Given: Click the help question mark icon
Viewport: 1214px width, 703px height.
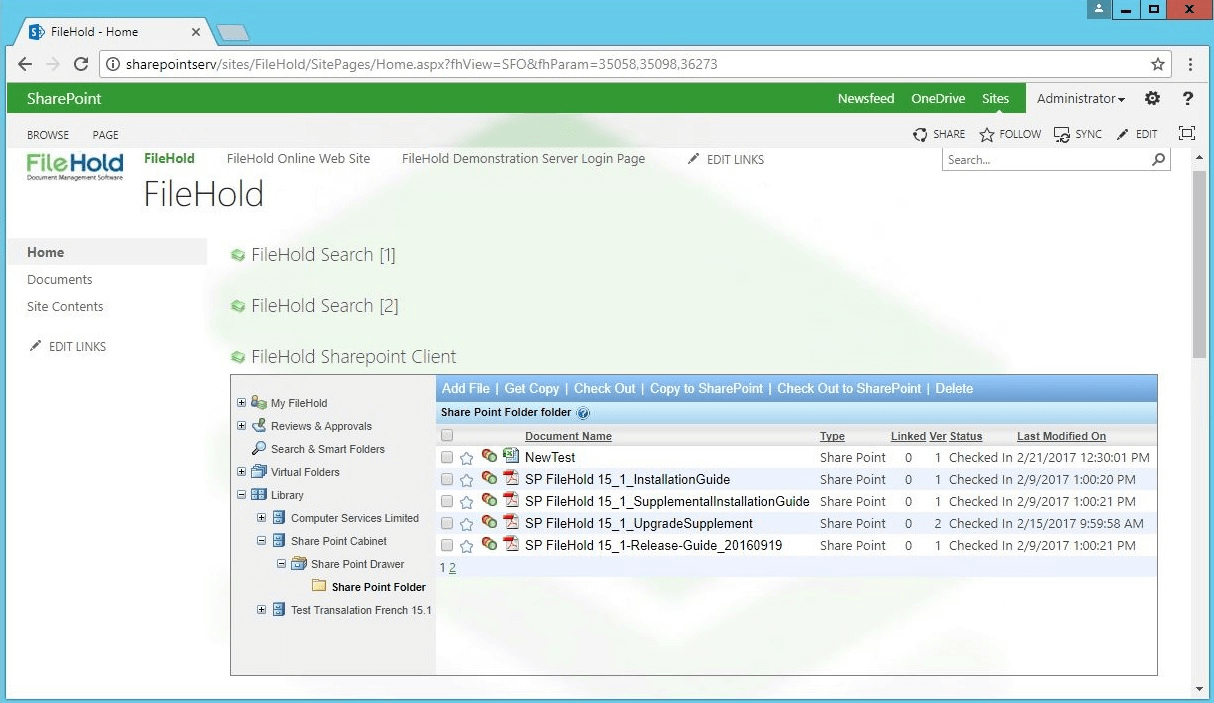Looking at the screenshot, I should pos(1188,98).
